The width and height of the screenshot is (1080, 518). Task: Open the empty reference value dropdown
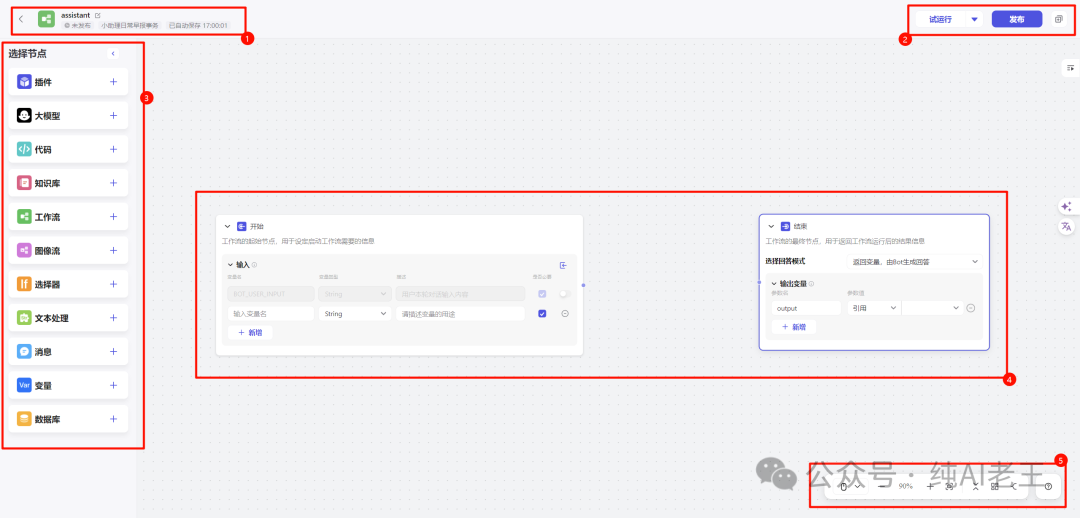coord(932,308)
